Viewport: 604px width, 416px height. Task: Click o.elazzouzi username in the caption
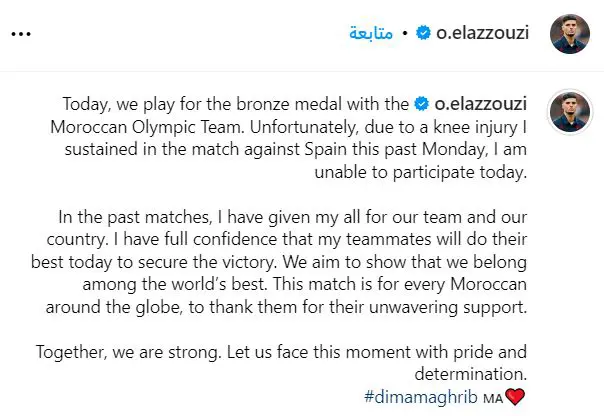(x=481, y=104)
